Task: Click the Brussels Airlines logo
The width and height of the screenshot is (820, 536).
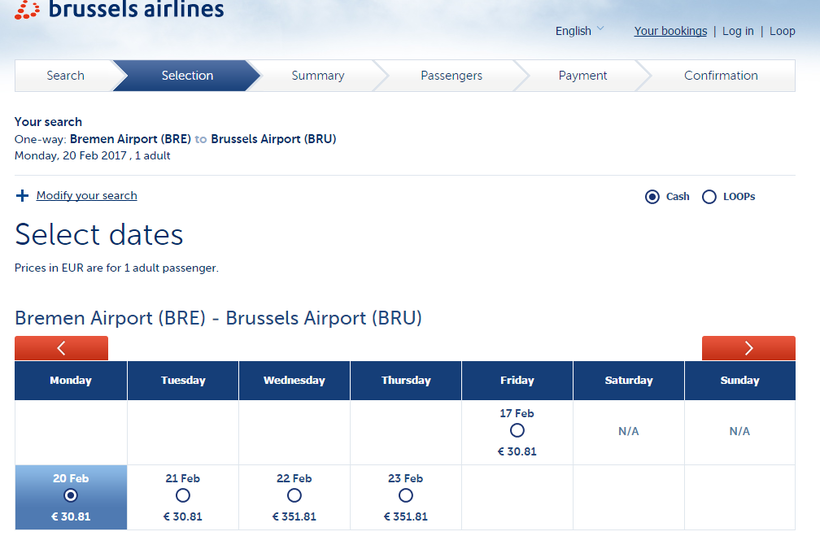Action: 120,10
